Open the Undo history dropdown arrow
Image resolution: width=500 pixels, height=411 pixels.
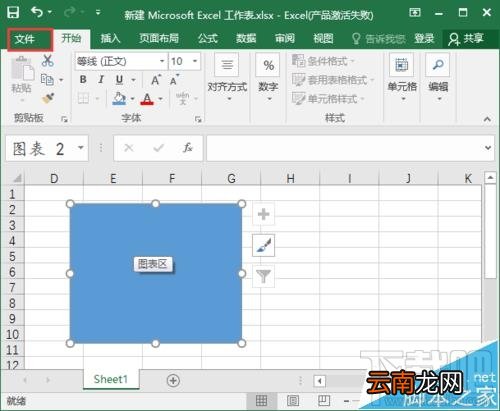(x=50, y=12)
